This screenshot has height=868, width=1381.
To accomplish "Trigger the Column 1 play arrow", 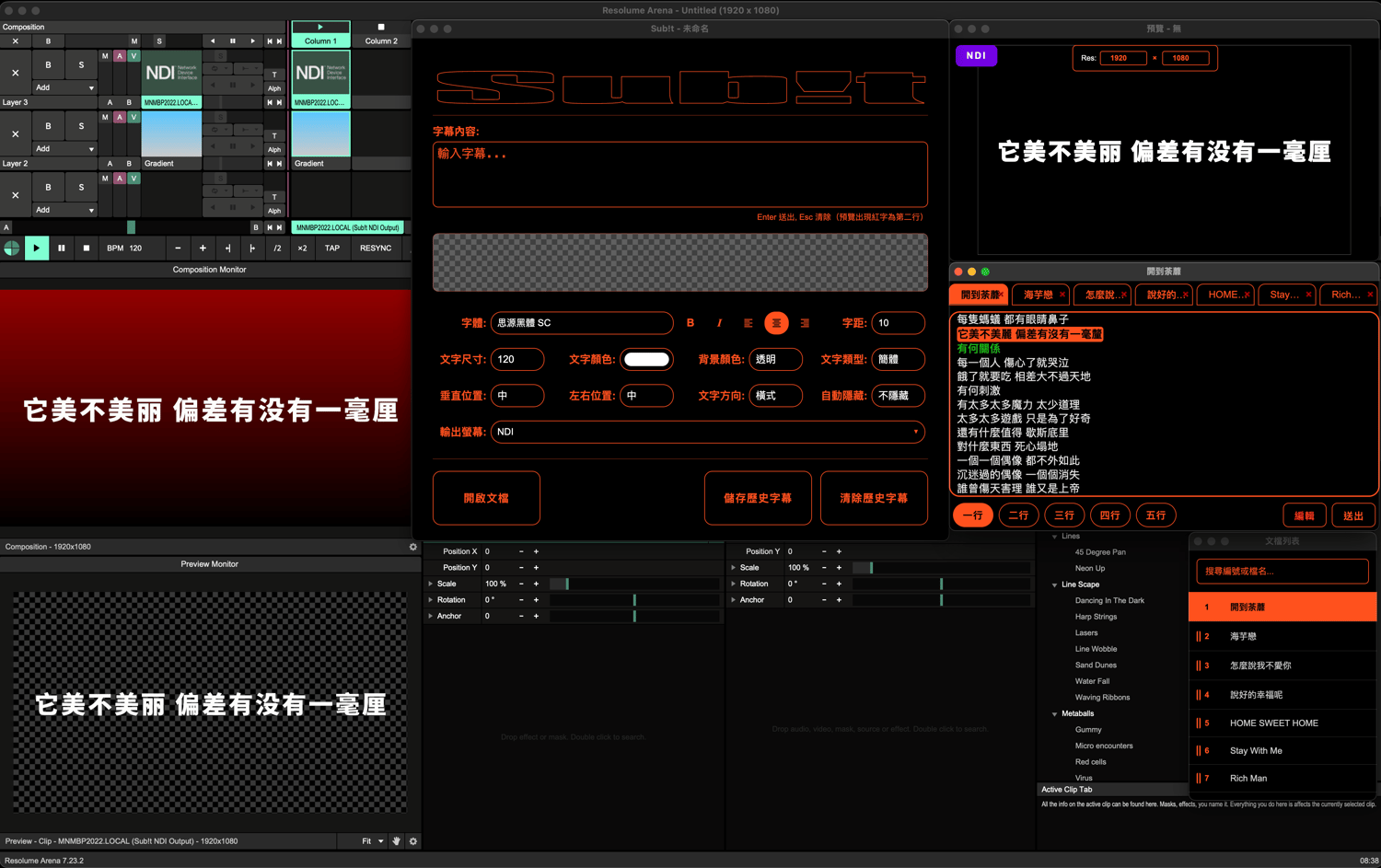I will pyautogui.click(x=320, y=28).
